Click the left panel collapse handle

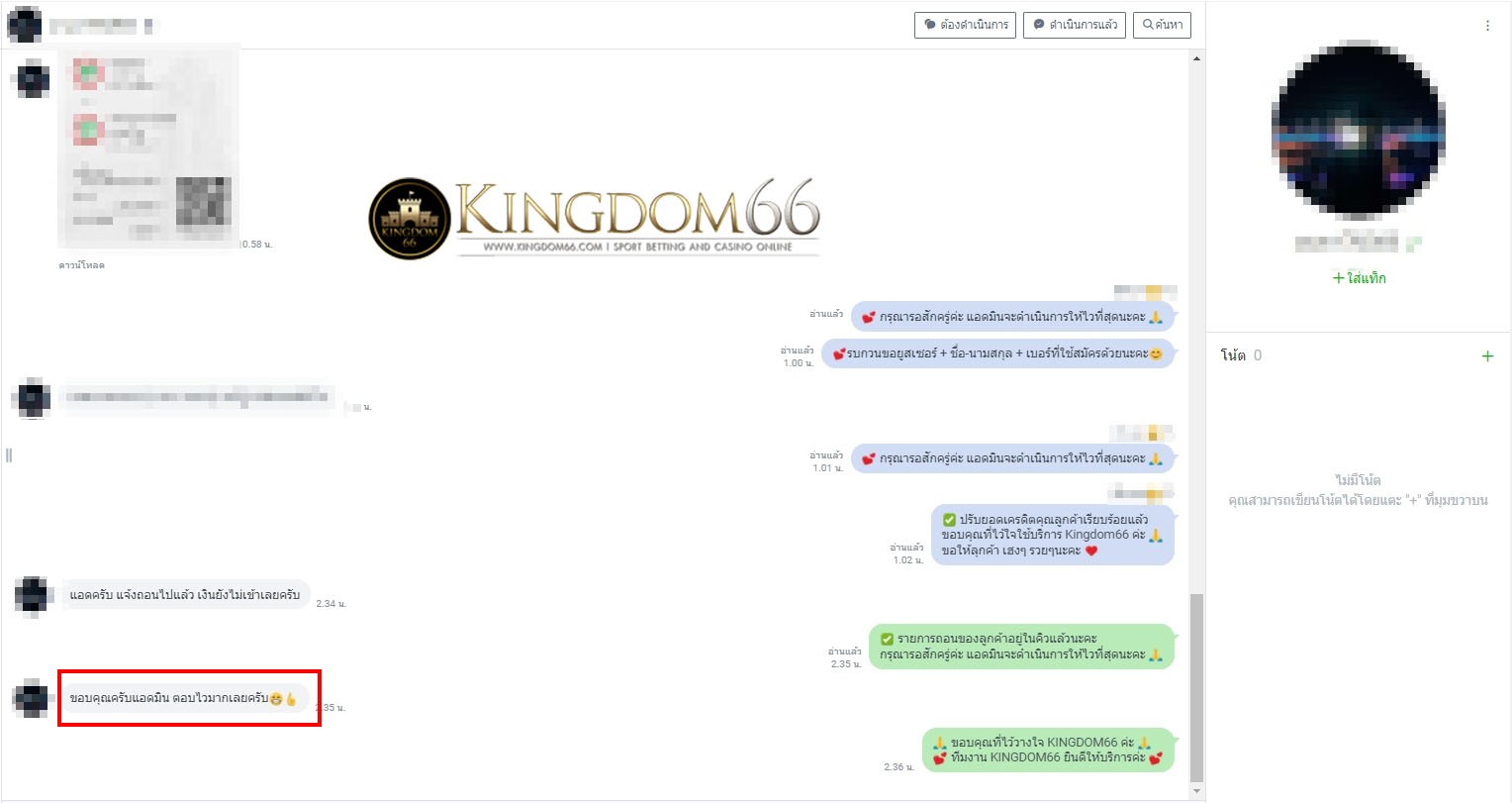[8, 455]
